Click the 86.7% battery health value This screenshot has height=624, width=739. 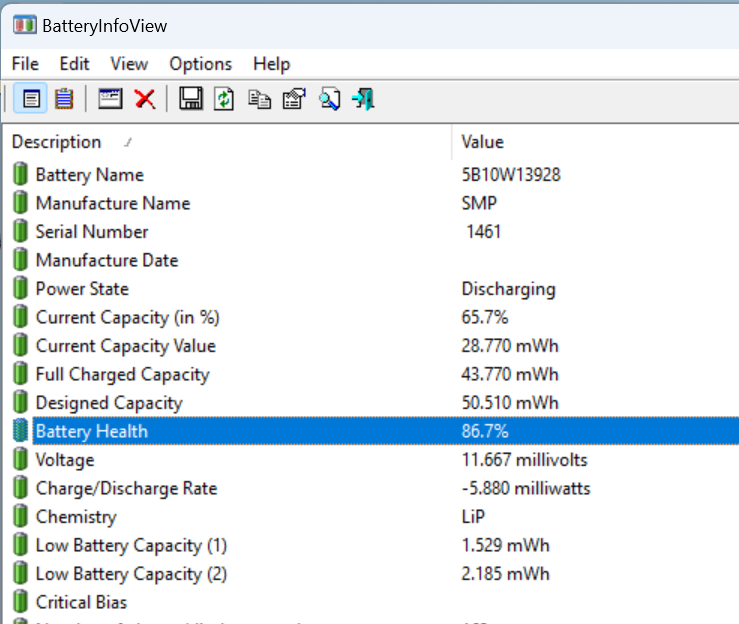(x=484, y=431)
